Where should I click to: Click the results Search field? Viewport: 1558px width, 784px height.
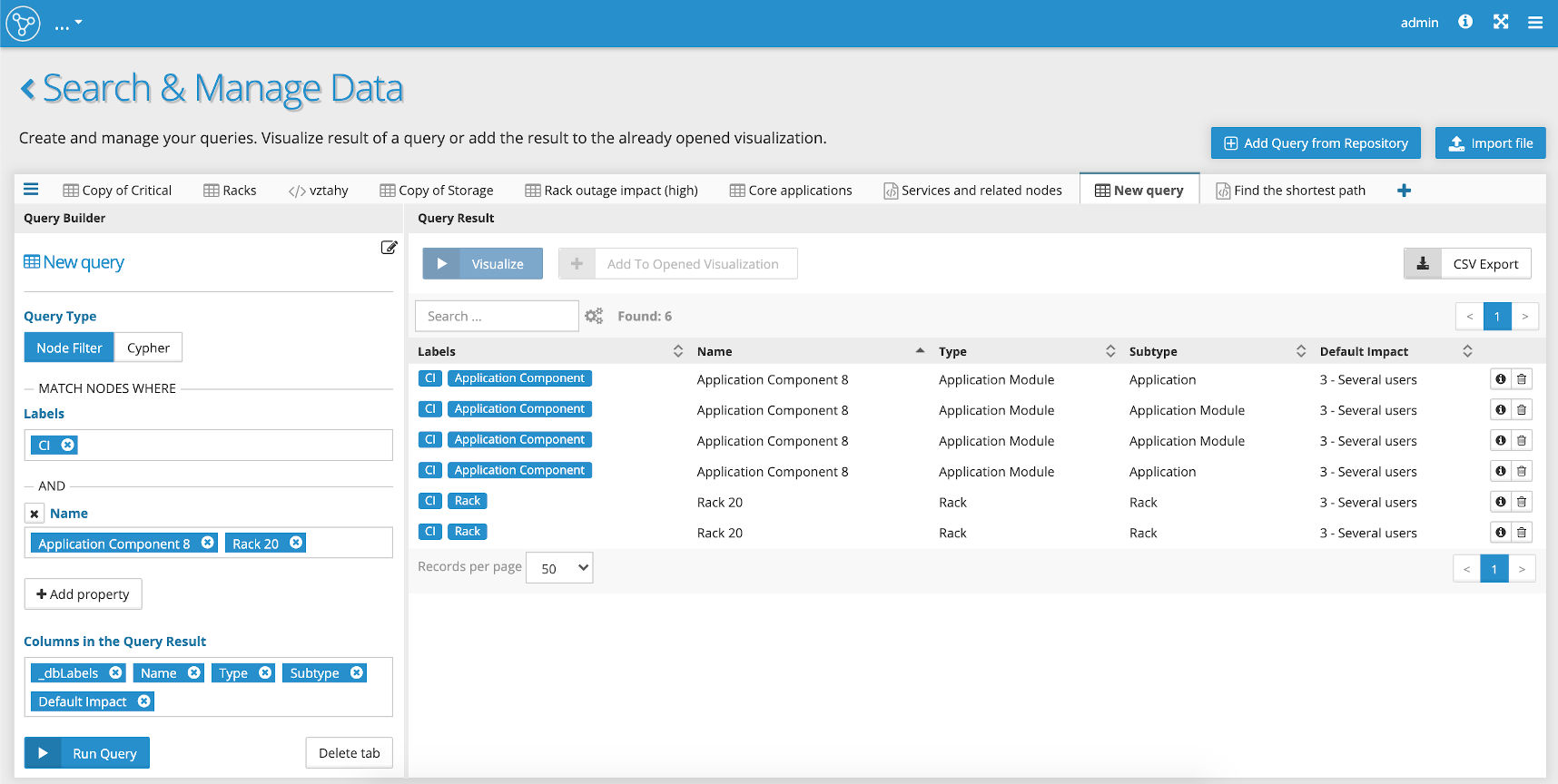pos(497,316)
